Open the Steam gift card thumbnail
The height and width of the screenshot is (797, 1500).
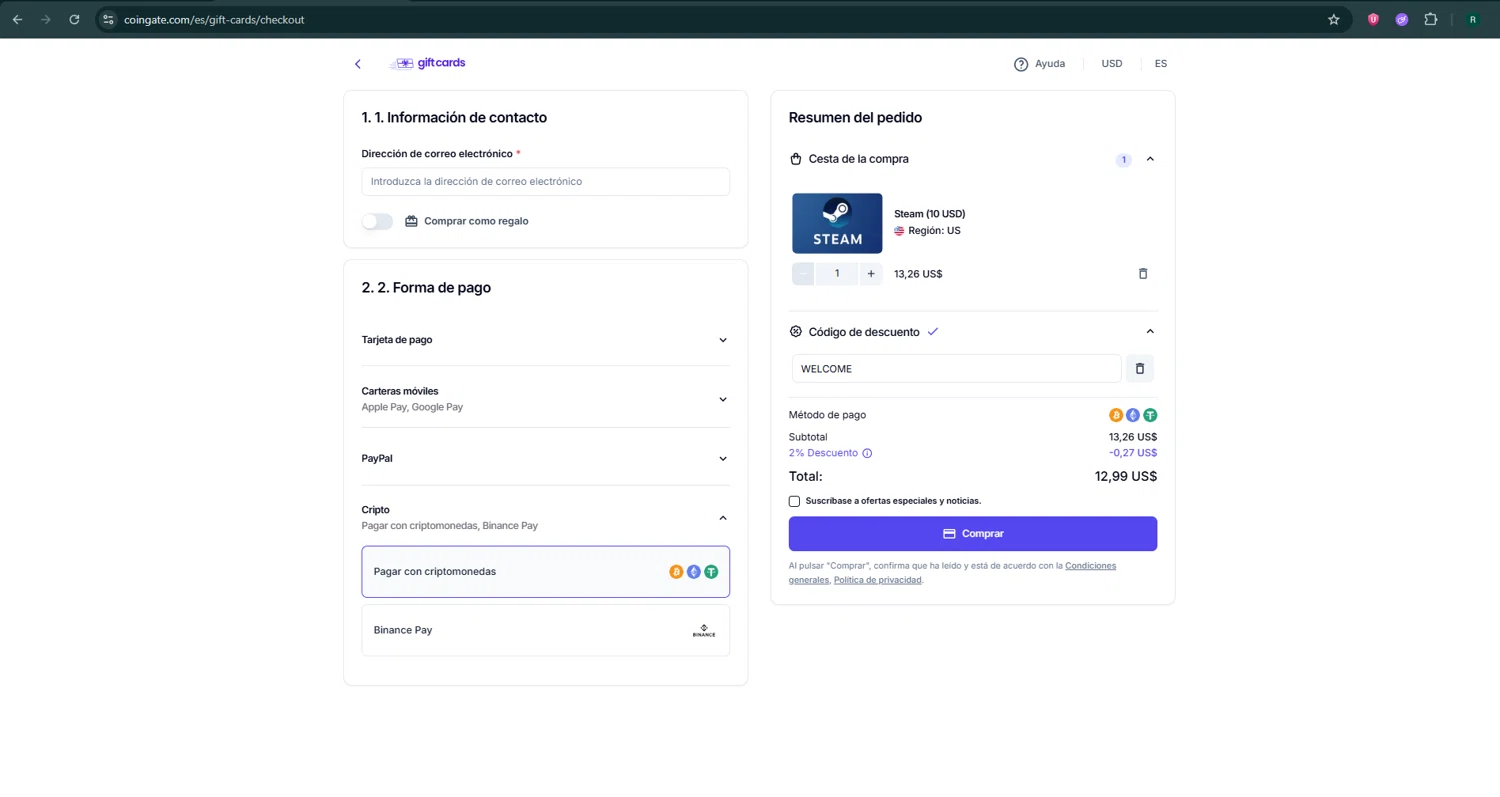[837, 223]
